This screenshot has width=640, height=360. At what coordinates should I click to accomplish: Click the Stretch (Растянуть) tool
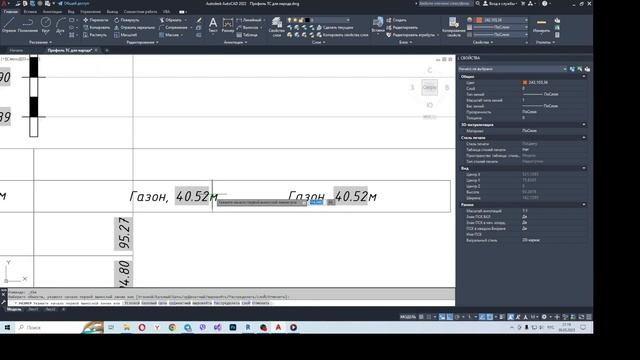(95, 35)
